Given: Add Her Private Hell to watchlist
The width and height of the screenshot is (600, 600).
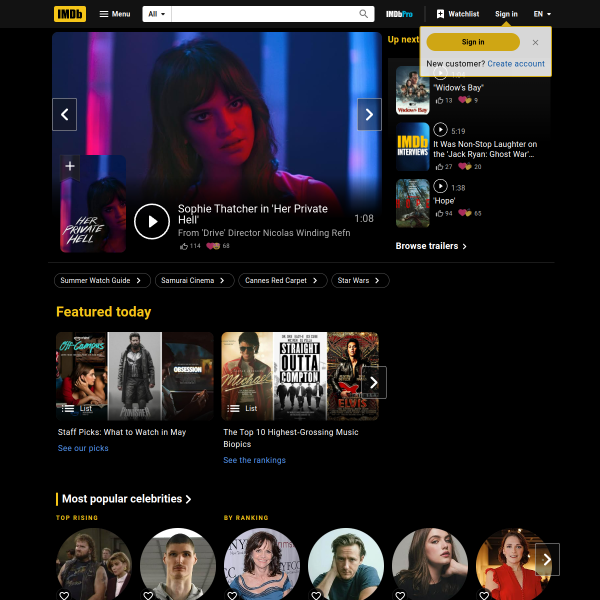Looking at the screenshot, I should point(70,167).
